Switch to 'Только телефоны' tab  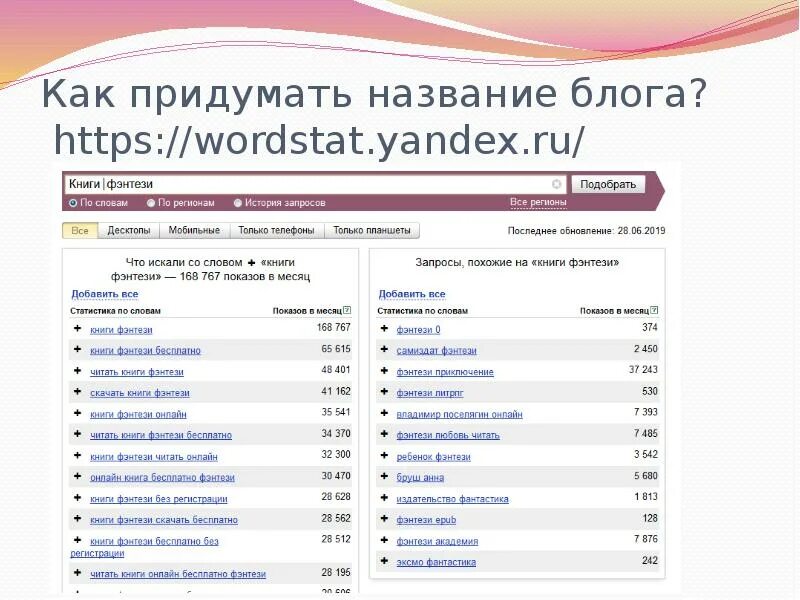click(x=277, y=231)
